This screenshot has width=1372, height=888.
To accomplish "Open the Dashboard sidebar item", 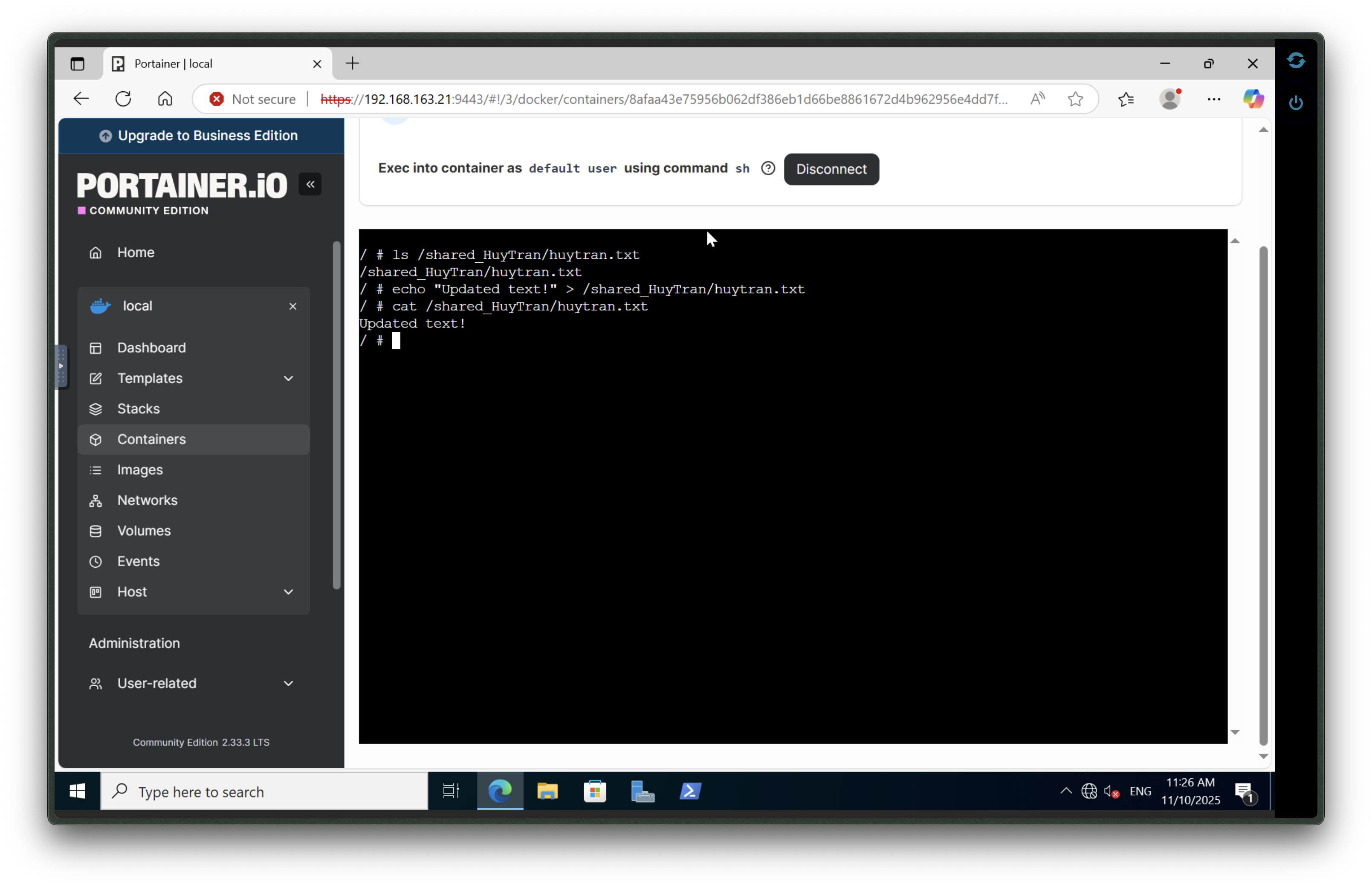I will 151,348.
